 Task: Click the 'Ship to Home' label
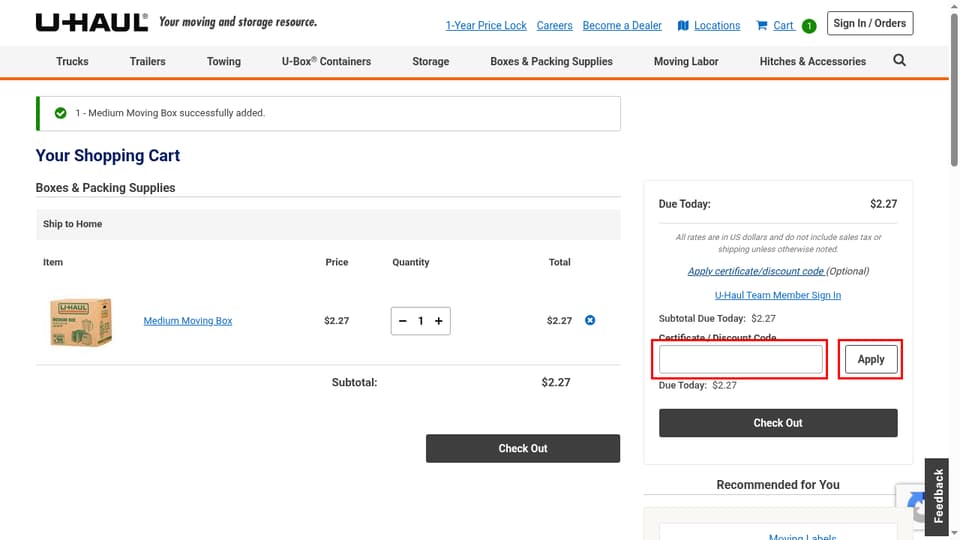(72, 224)
